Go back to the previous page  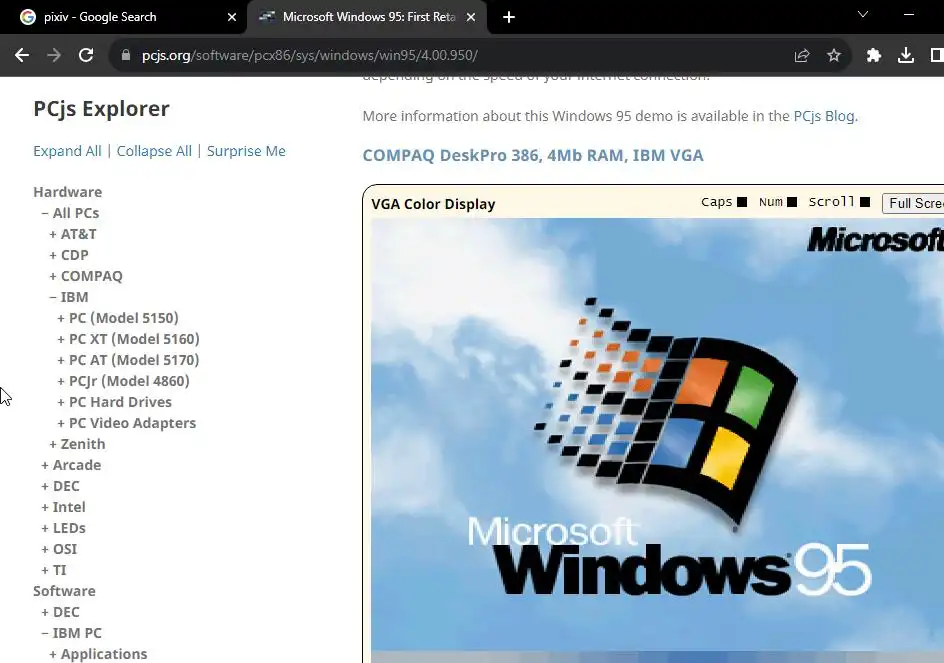(x=22, y=55)
